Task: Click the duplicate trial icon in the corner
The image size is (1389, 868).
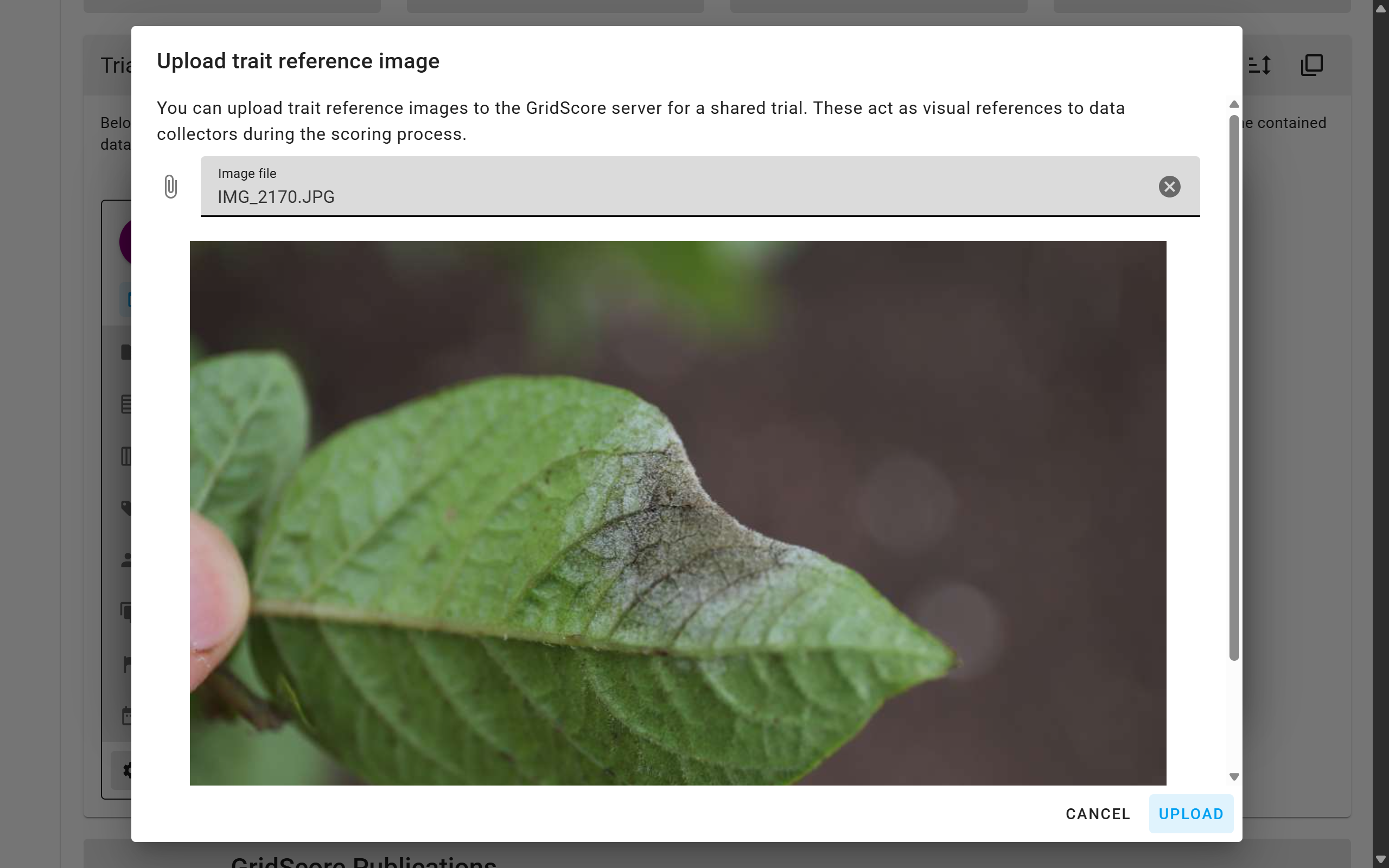Action: [1311, 65]
